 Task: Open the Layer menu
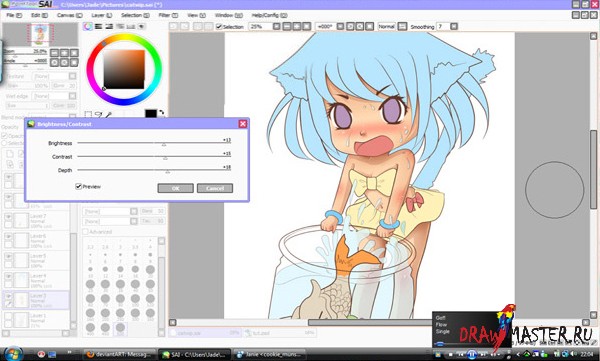pyautogui.click(x=102, y=15)
